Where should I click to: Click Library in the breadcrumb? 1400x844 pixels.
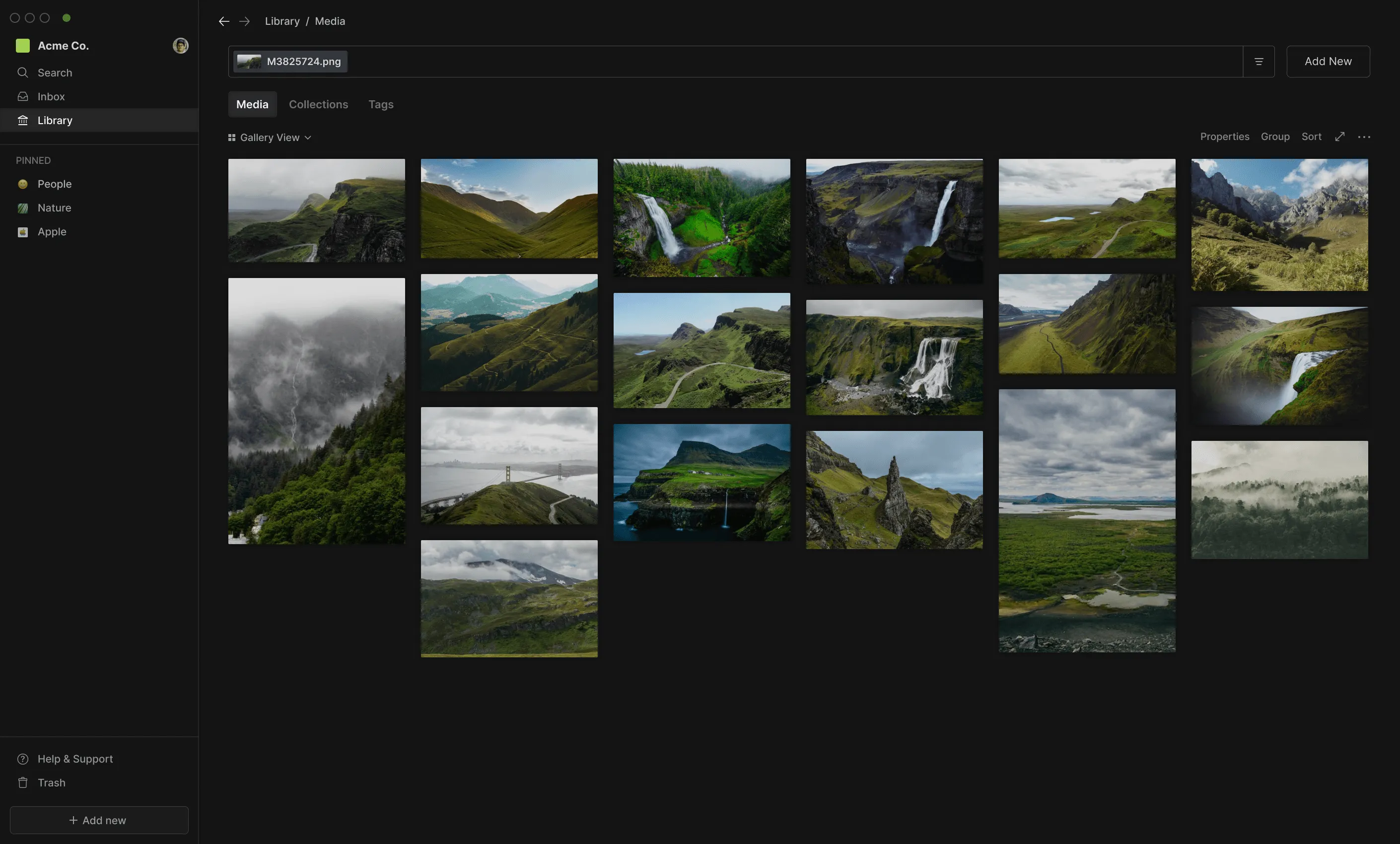(x=282, y=21)
